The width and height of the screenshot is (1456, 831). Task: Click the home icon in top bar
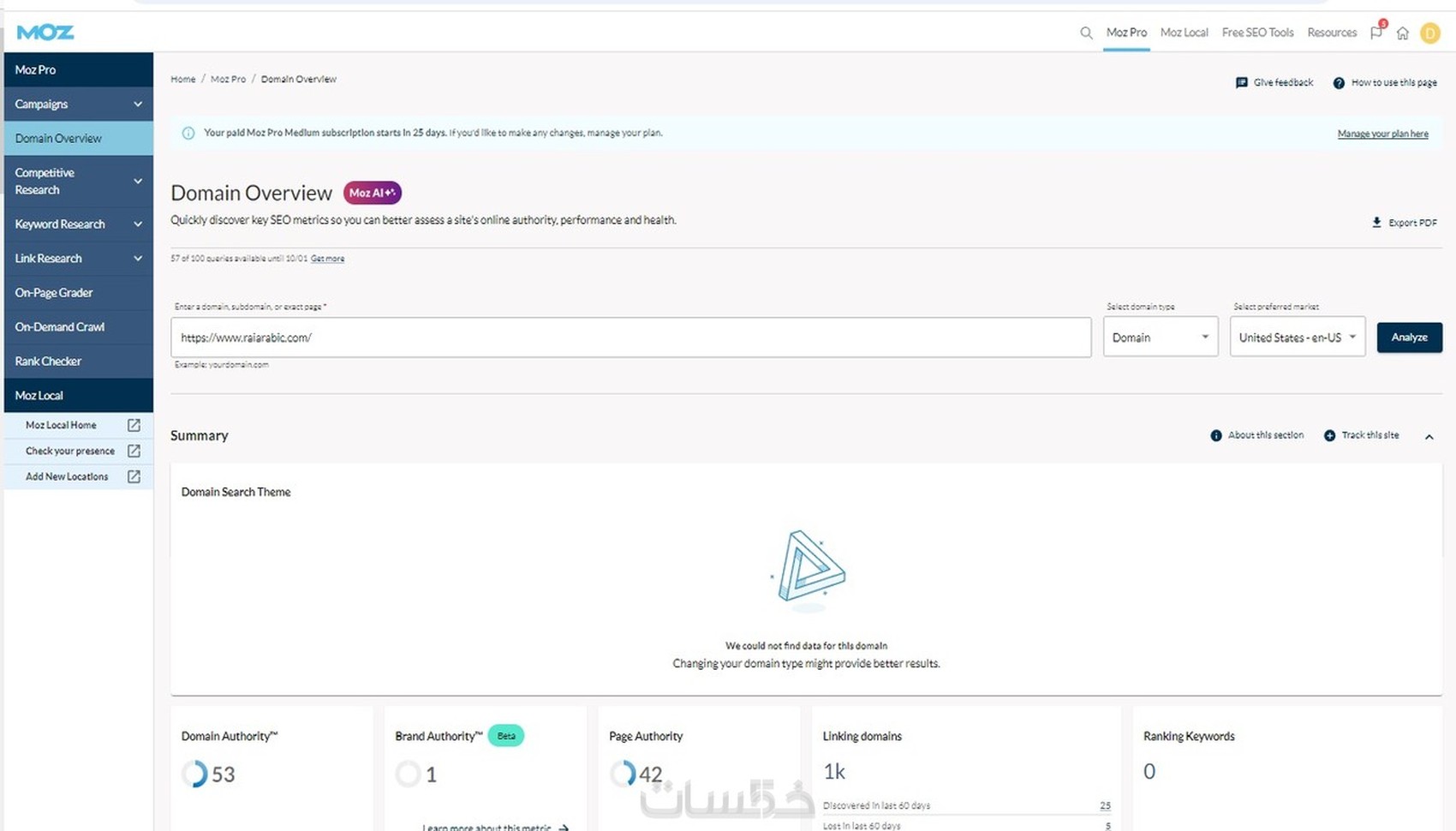point(1403,33)
